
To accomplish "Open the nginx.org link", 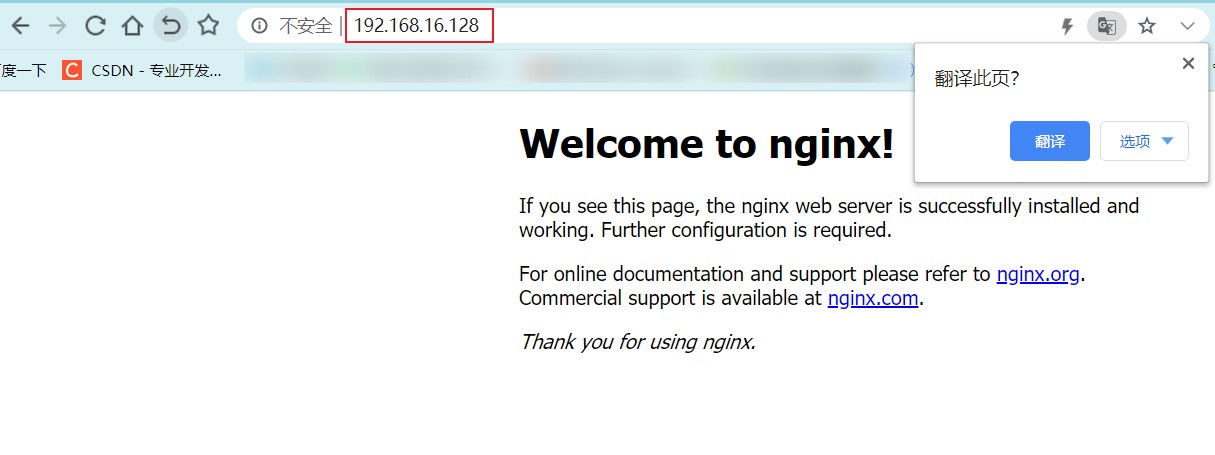I will pyautogui.click(x=1038, y=274).
